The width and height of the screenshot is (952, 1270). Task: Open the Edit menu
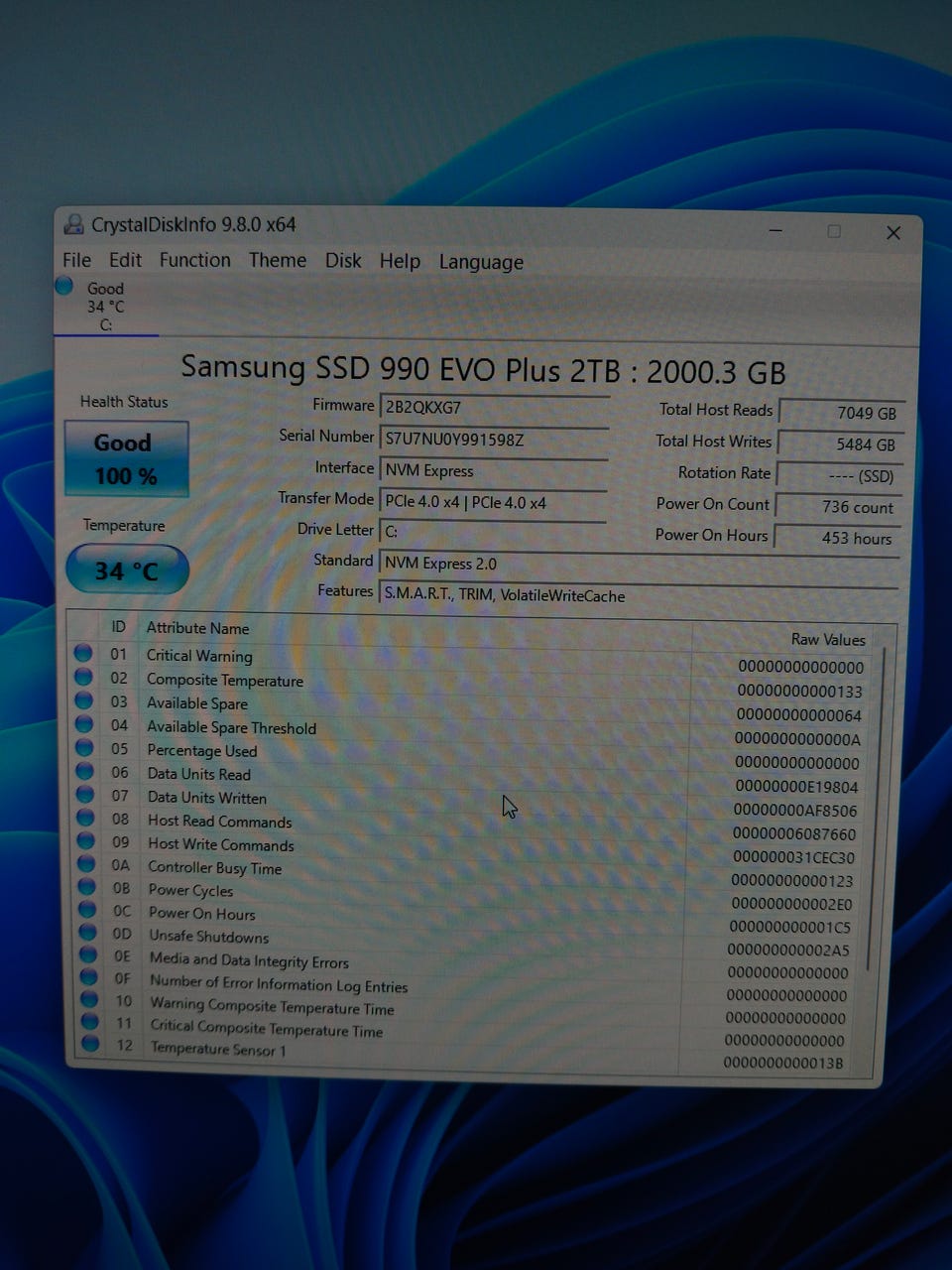[125, 260]
